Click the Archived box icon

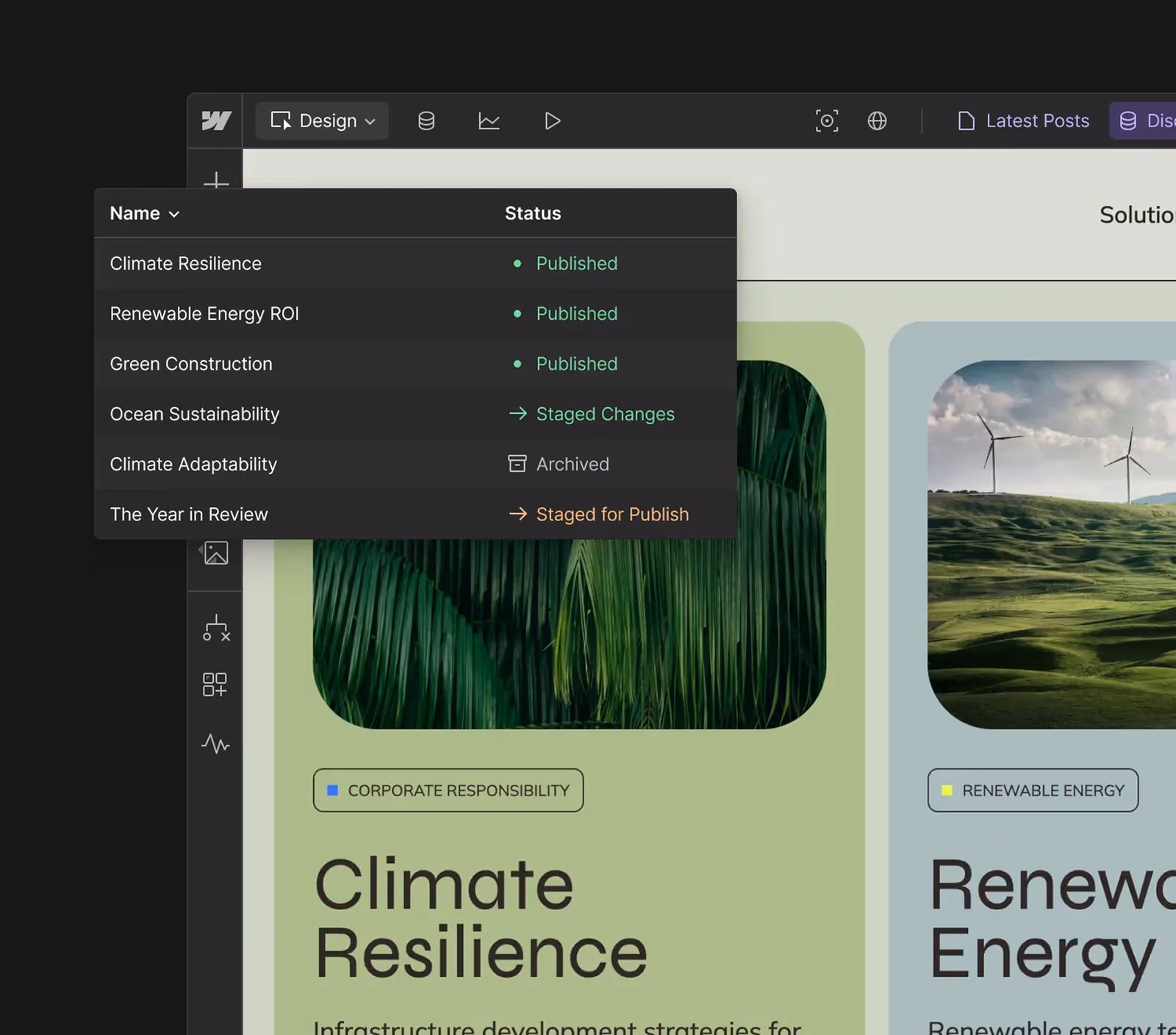click(x=517, y=463)
